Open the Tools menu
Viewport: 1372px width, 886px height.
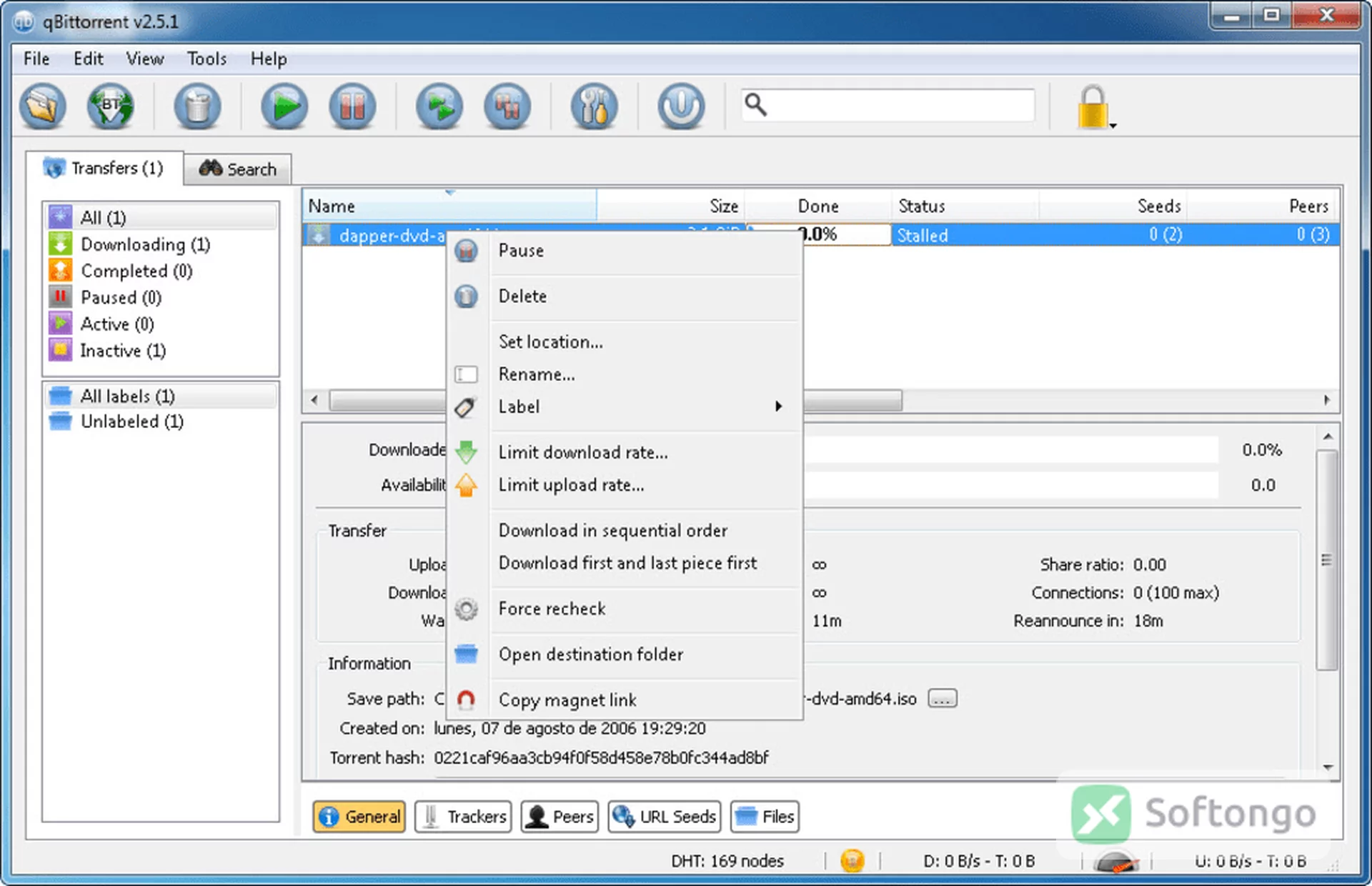(x=207, y=59)
